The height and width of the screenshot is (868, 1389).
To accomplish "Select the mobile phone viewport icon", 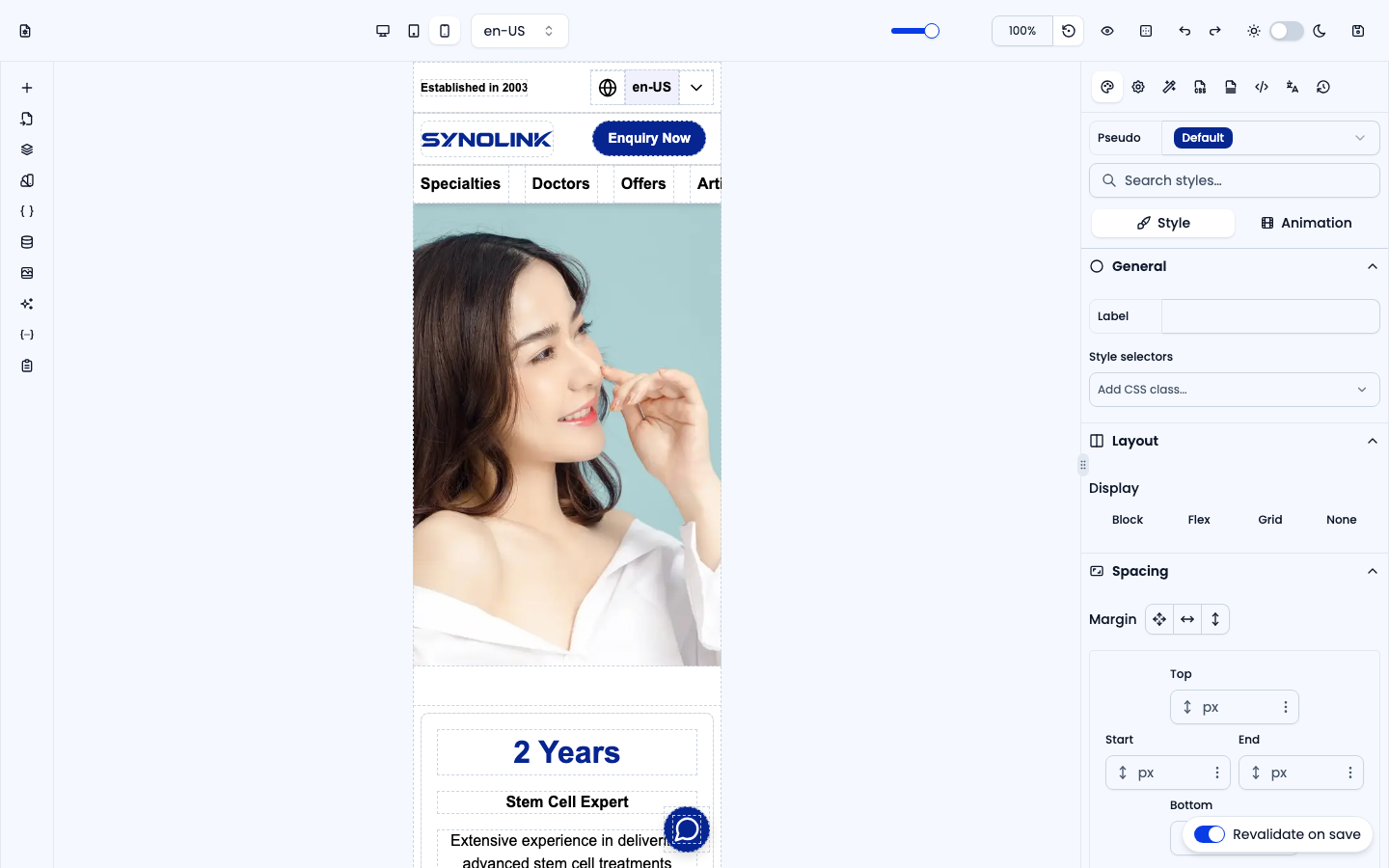I will pos(445,31).
